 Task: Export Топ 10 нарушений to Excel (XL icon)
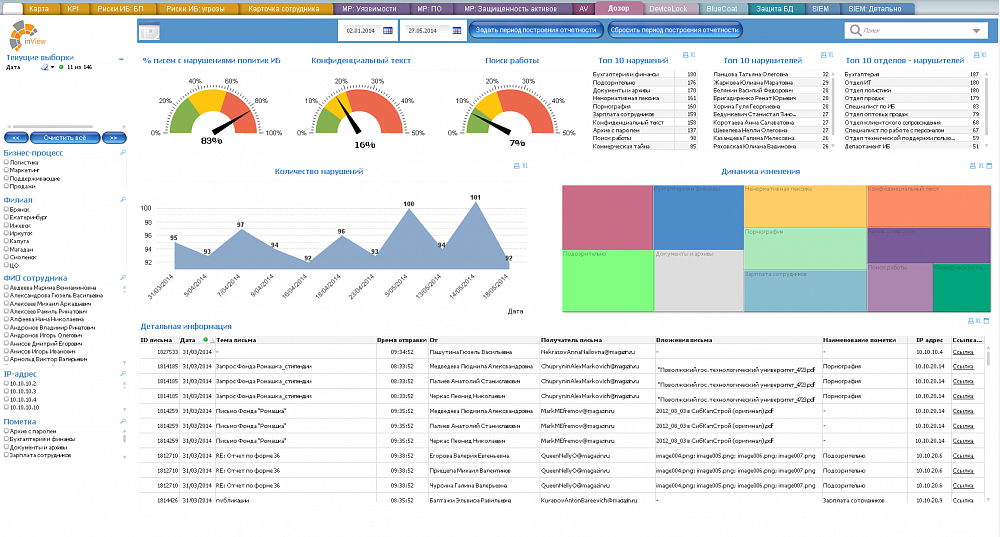[x=693, y=55]
